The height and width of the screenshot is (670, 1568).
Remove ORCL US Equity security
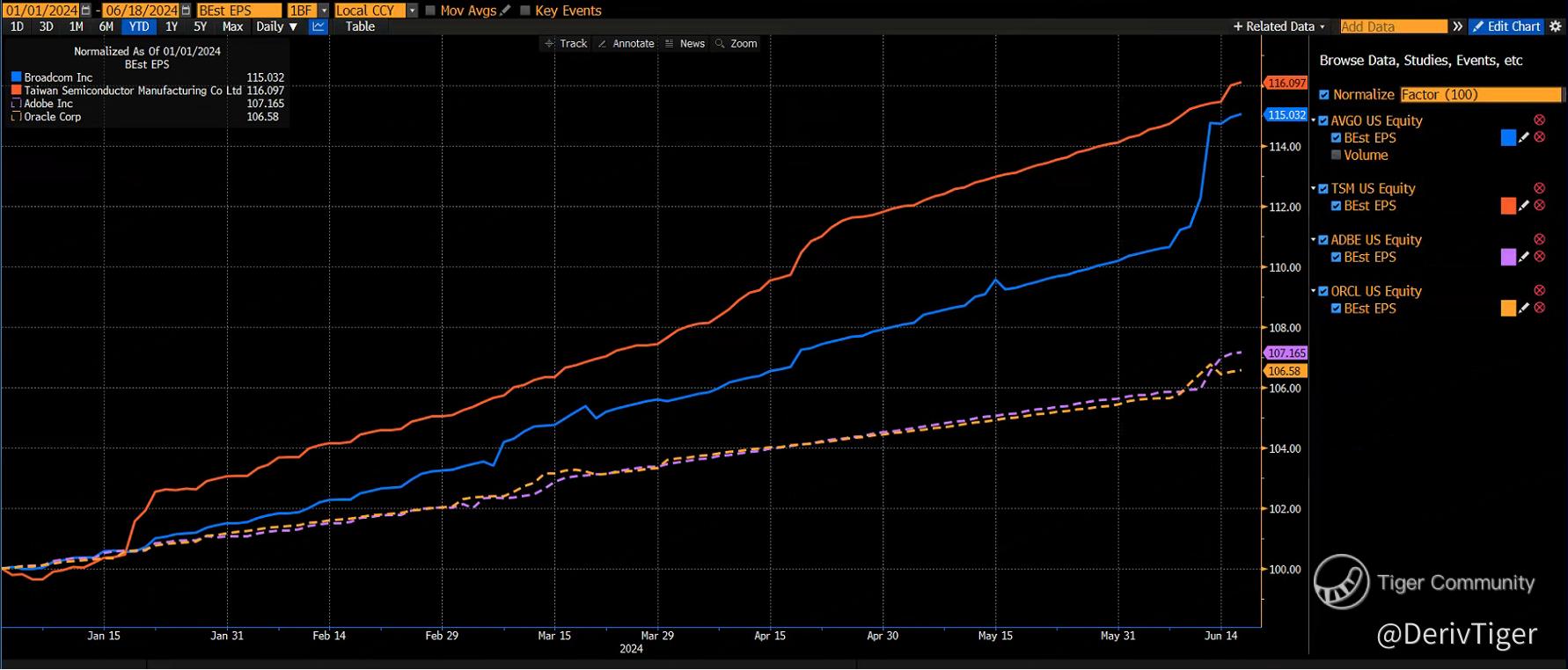click(x=1539, y=291)
